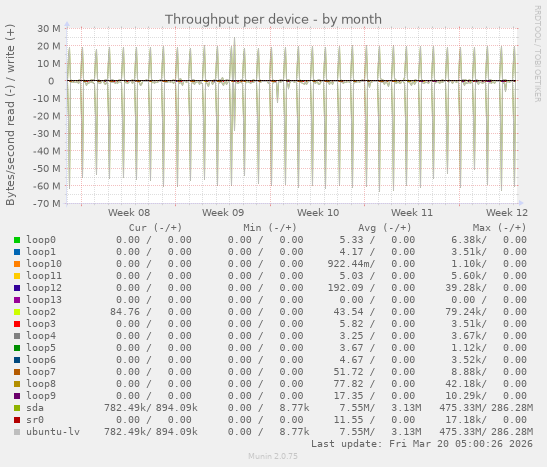Click the loop7 average value 51.72
547x467 pixels.
(348, 372)
